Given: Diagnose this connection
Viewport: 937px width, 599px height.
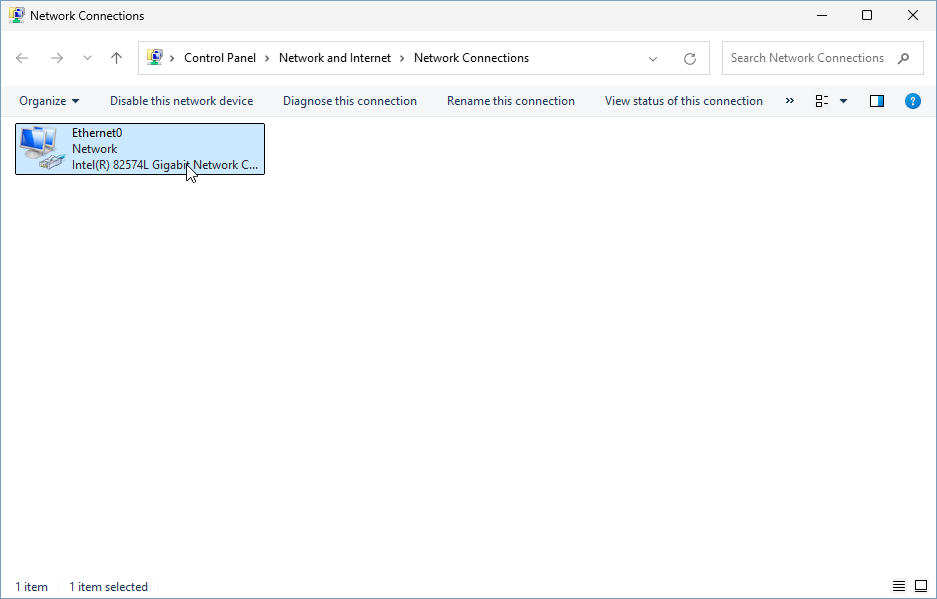Looking at the screenshot, I should (x=350, y=100).
